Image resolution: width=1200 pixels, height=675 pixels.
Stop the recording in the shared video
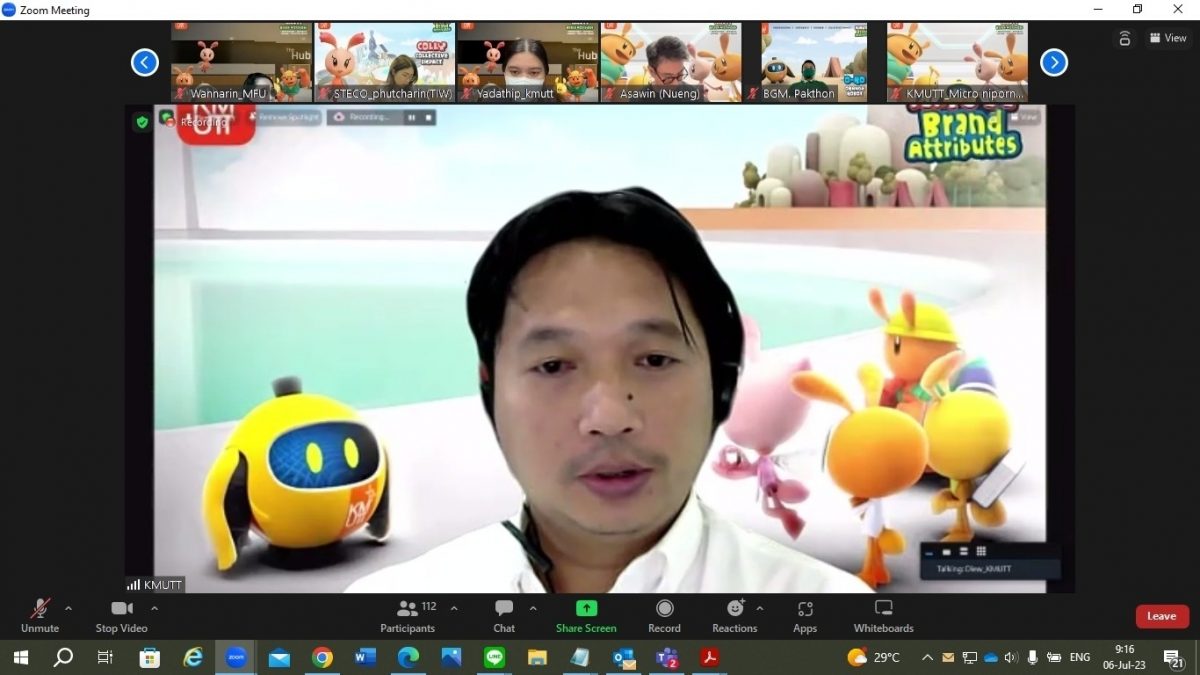click(x=429, y=117)
